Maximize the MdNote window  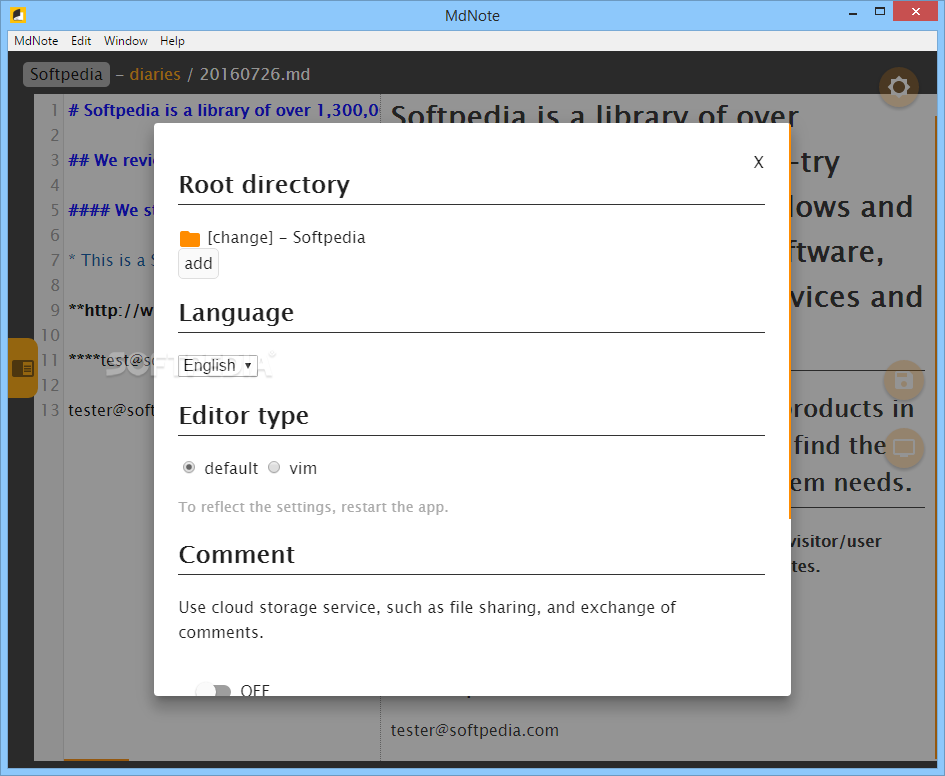click(880, 12)
